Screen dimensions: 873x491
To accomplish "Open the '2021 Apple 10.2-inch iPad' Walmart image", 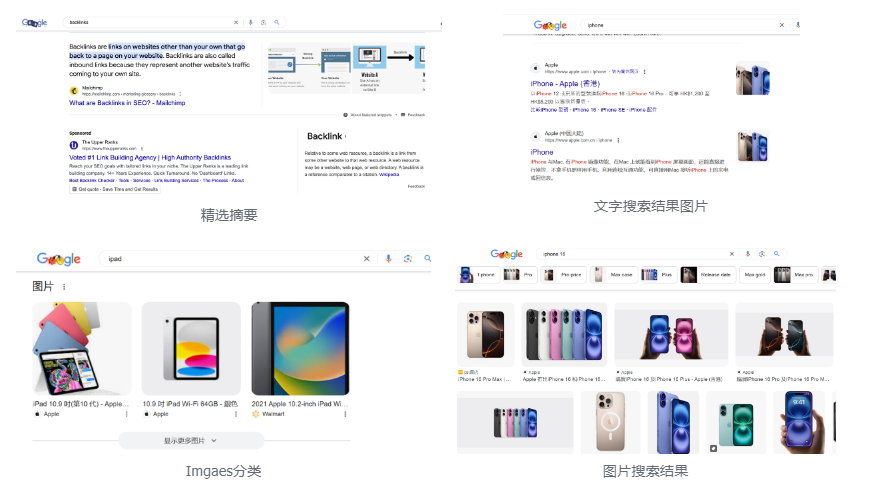I will click(x=301, y=348).
